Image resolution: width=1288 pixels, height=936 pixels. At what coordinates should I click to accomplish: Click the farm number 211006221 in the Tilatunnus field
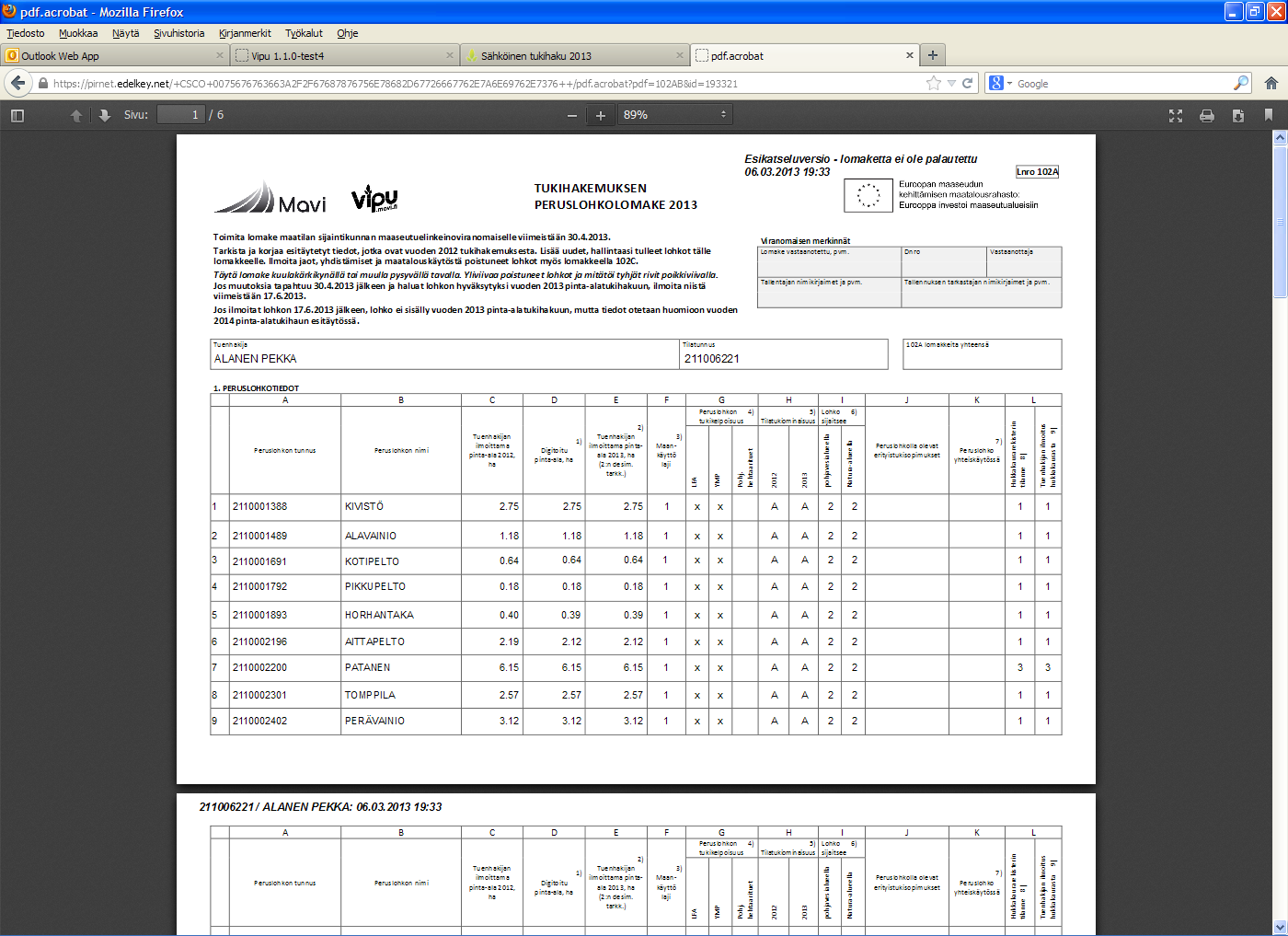712,359
